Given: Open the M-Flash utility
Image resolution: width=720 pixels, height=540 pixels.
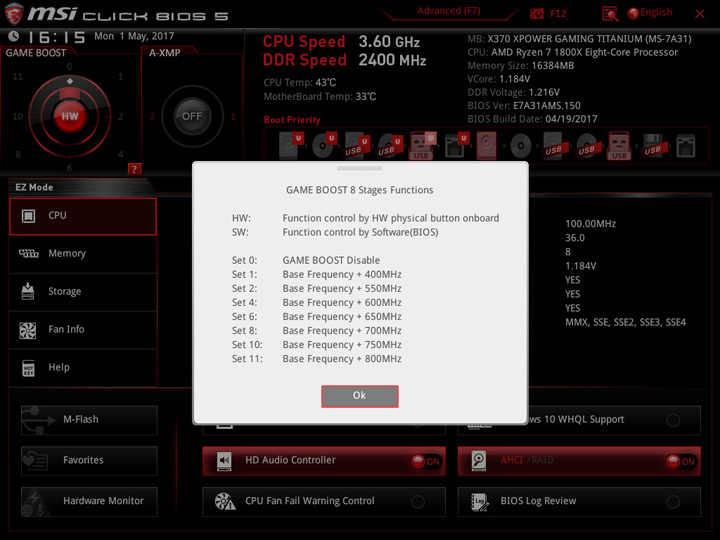Looking at the screenshot, I should pos(89,420).
